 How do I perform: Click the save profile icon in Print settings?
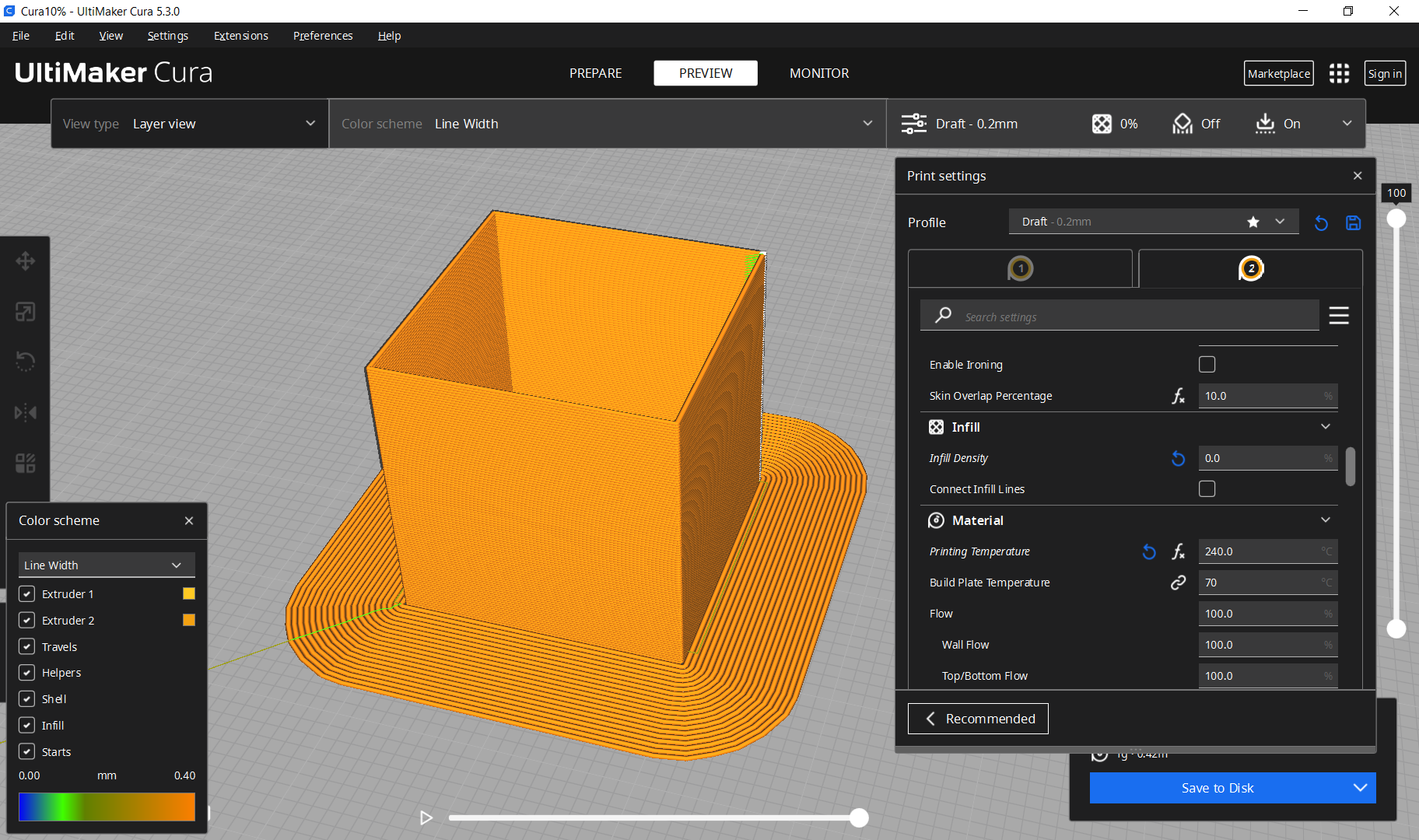(1353, 222)
